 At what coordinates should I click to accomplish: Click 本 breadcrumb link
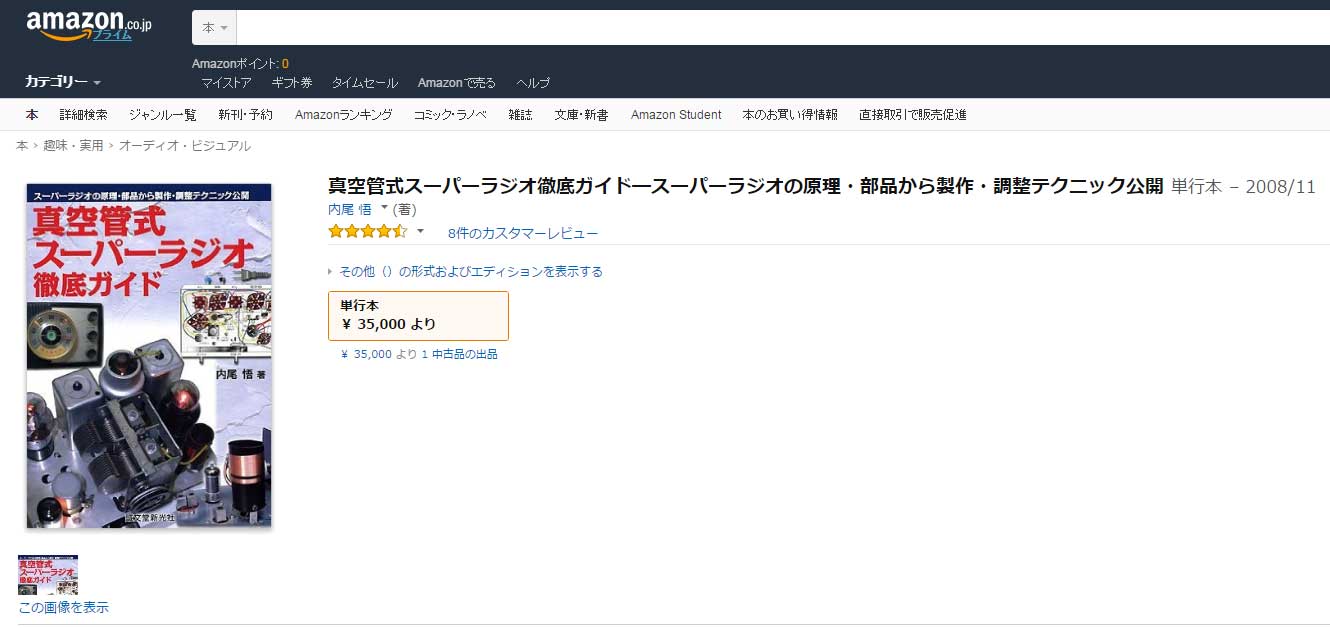(22, 146)
